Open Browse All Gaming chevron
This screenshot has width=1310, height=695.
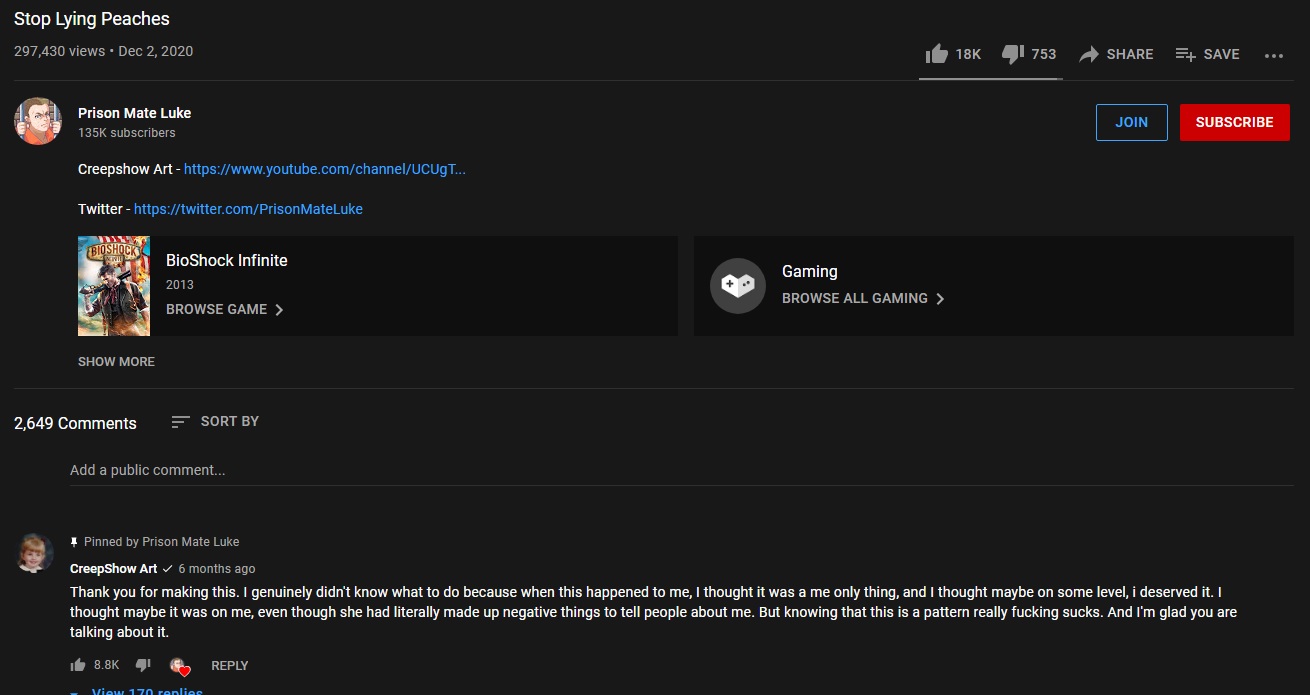pyautogui.click(x=940, y=299)
